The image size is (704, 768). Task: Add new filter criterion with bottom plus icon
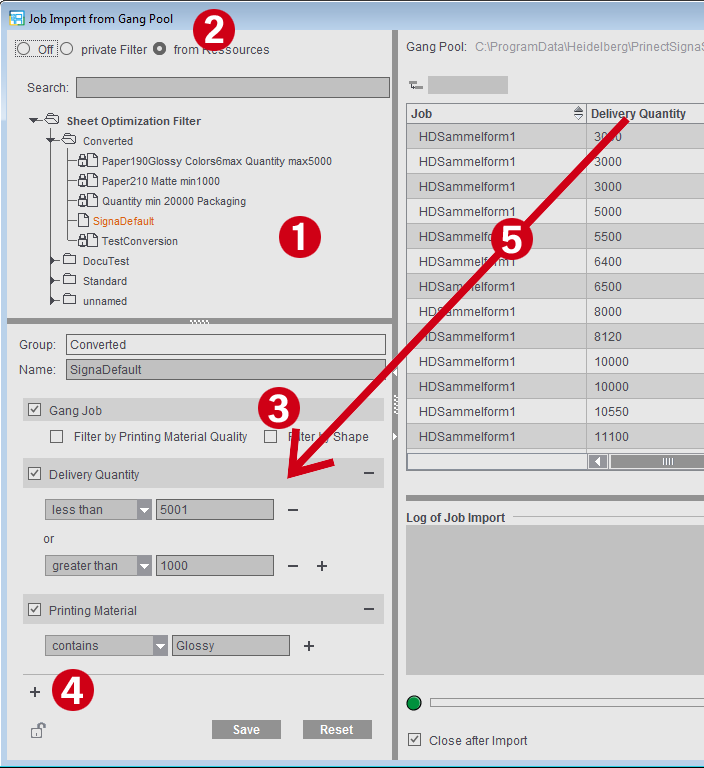coord(35,692)
